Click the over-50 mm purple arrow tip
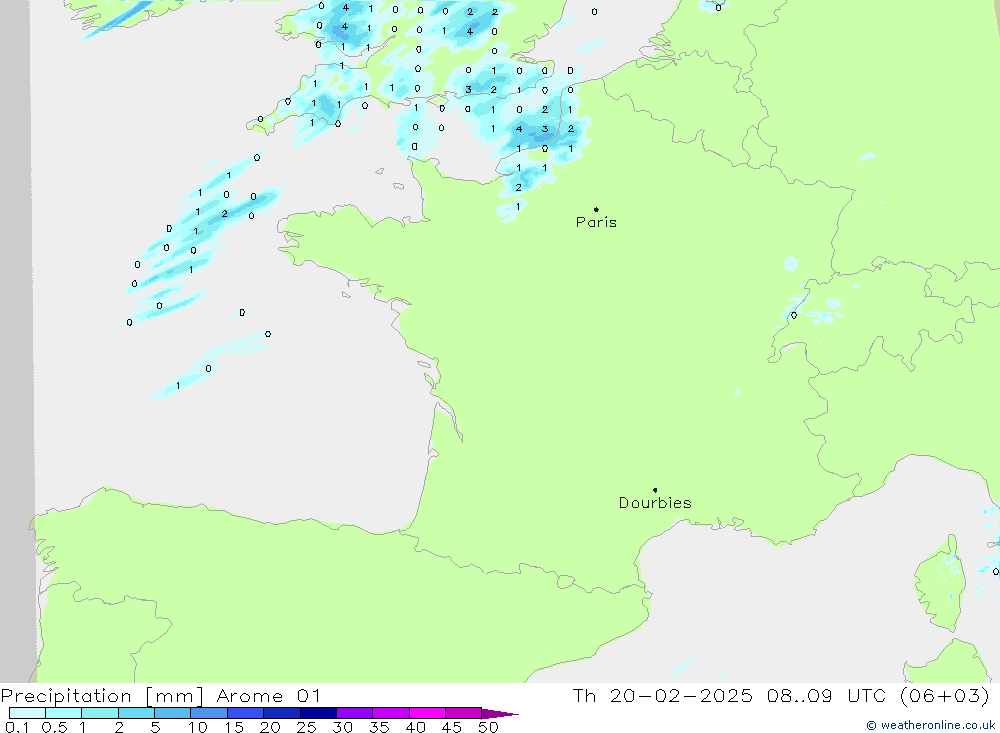Image resolution: width=1000 pixels, height=733 pixels. tap(501, 714)
